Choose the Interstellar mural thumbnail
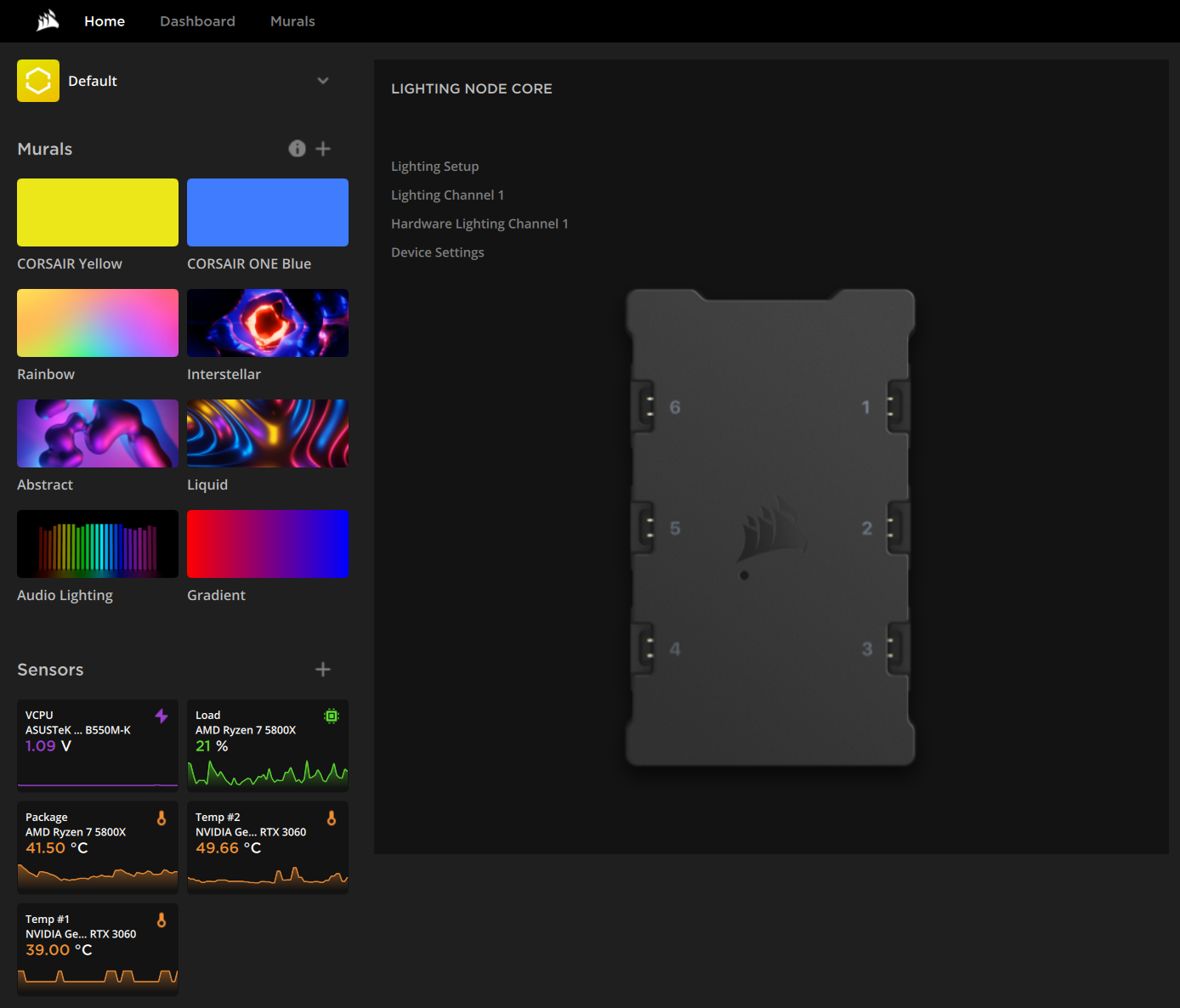This screenshot has width=1180, height=1008. (268, 323)
